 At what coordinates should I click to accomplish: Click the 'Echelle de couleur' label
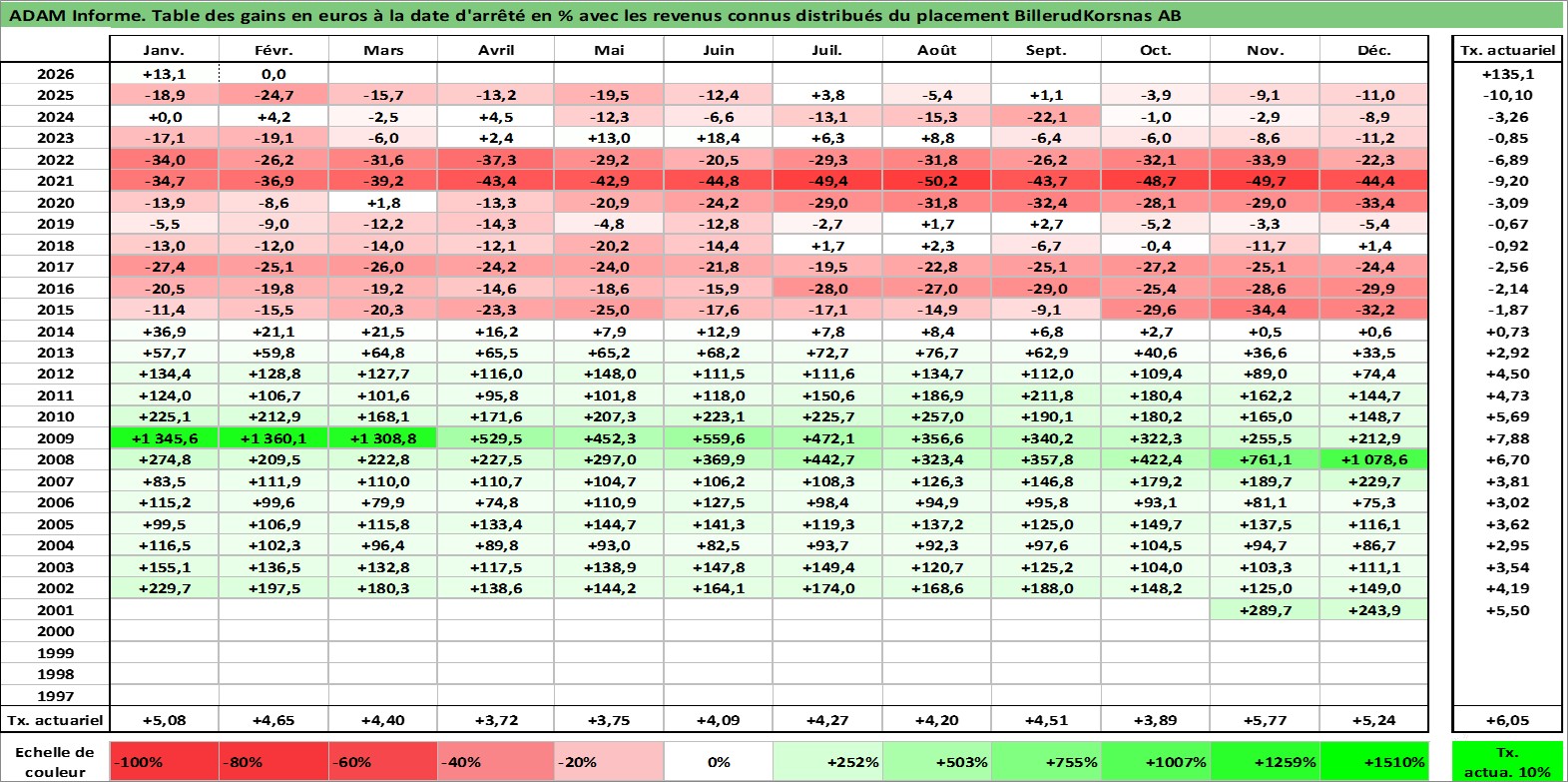click(55, 762)
